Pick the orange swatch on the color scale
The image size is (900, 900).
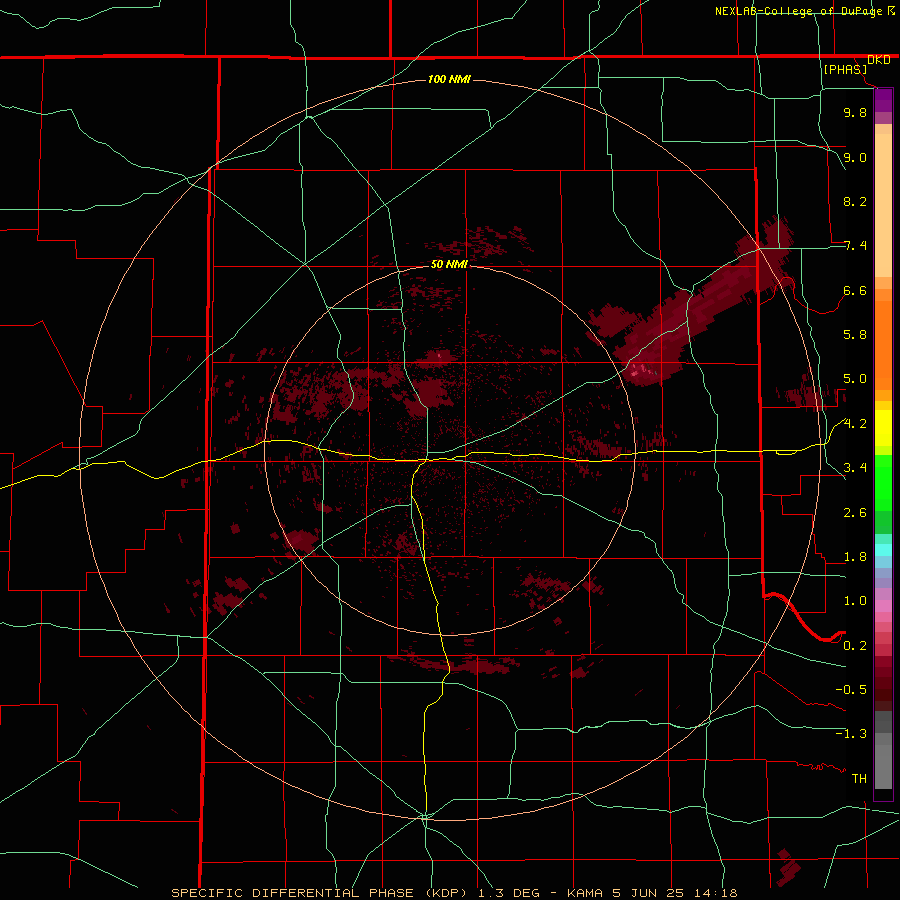point(883,344)
